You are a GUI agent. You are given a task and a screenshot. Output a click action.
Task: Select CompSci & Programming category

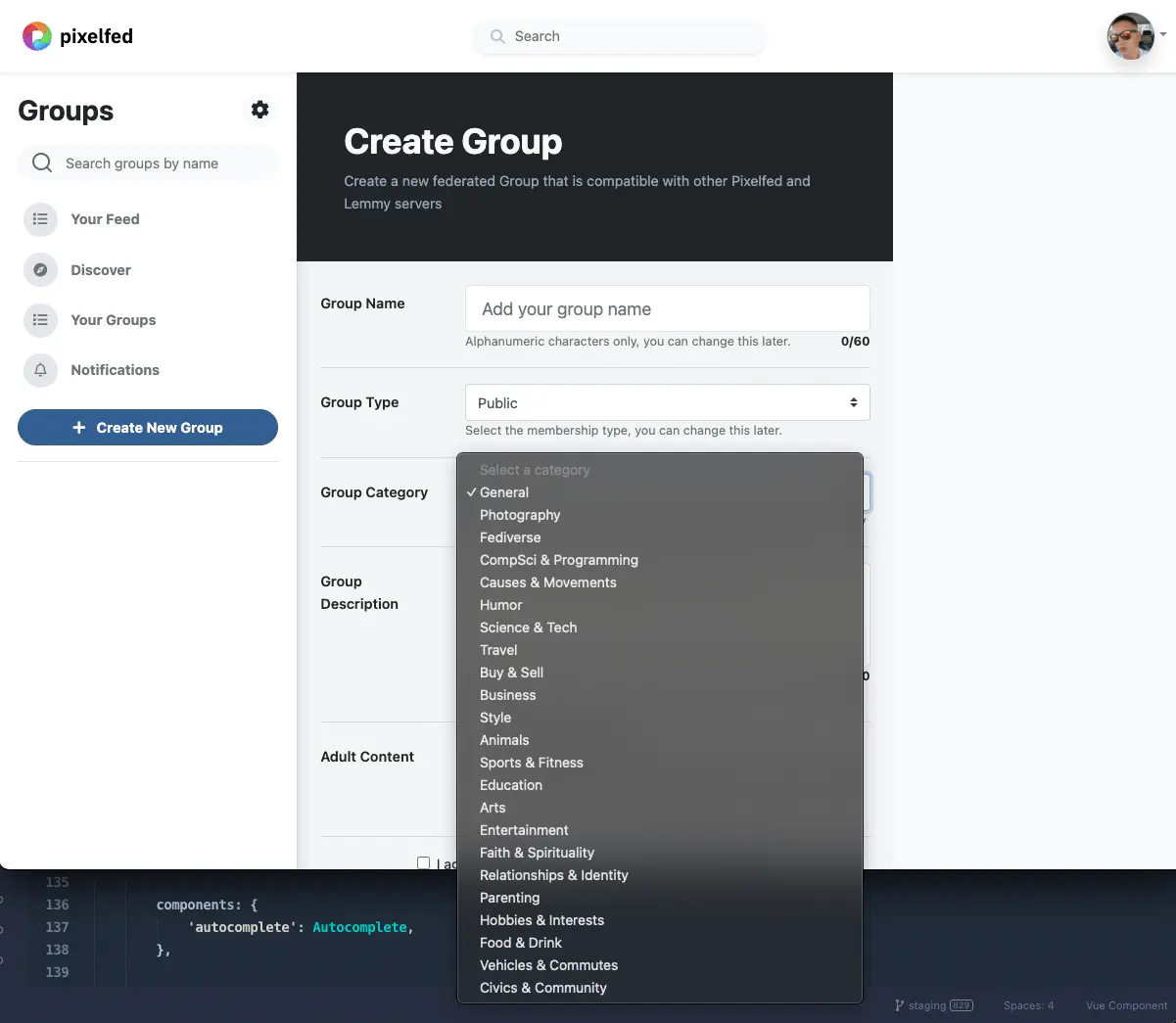click(558, 560)
